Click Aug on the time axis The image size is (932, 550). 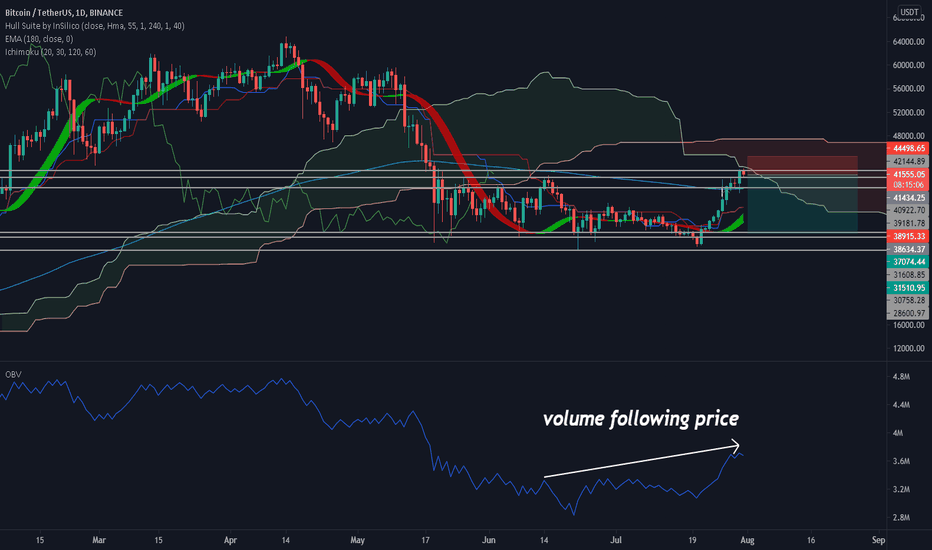(x=747, y=540)
